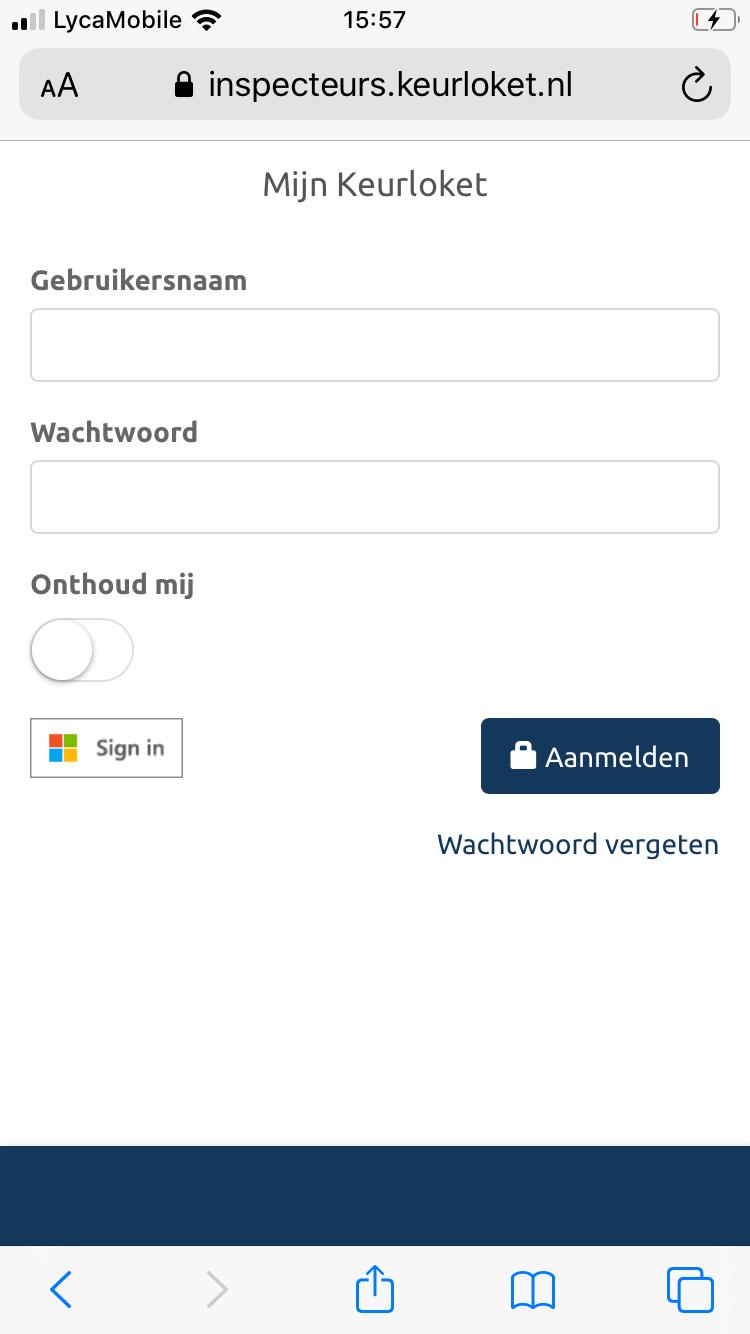Tap the padlock icon in address bar
Screen dimensions: 750x1334
pyautogui.click(x=183, y=84)
